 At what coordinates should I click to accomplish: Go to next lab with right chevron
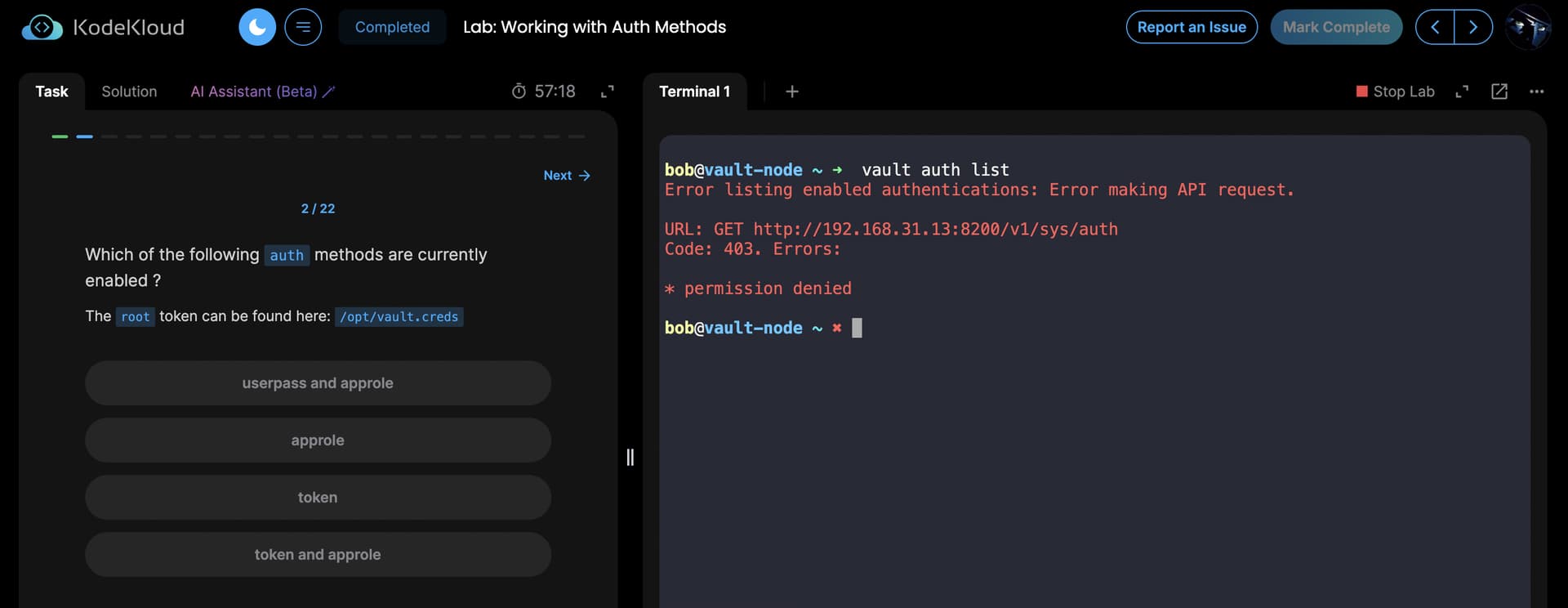pos(1473,27)
